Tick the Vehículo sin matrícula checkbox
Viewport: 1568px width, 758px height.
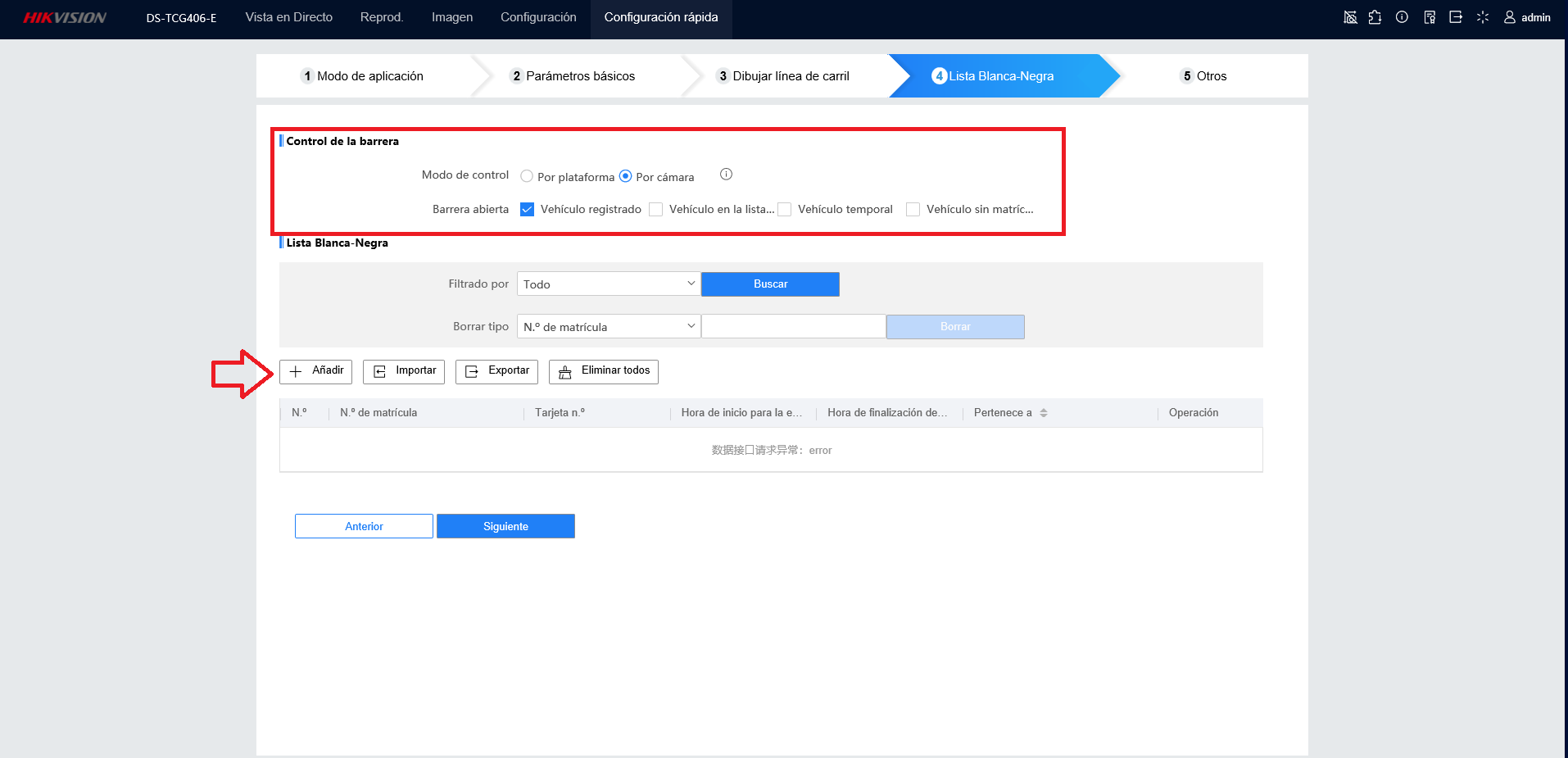point(913,209)
